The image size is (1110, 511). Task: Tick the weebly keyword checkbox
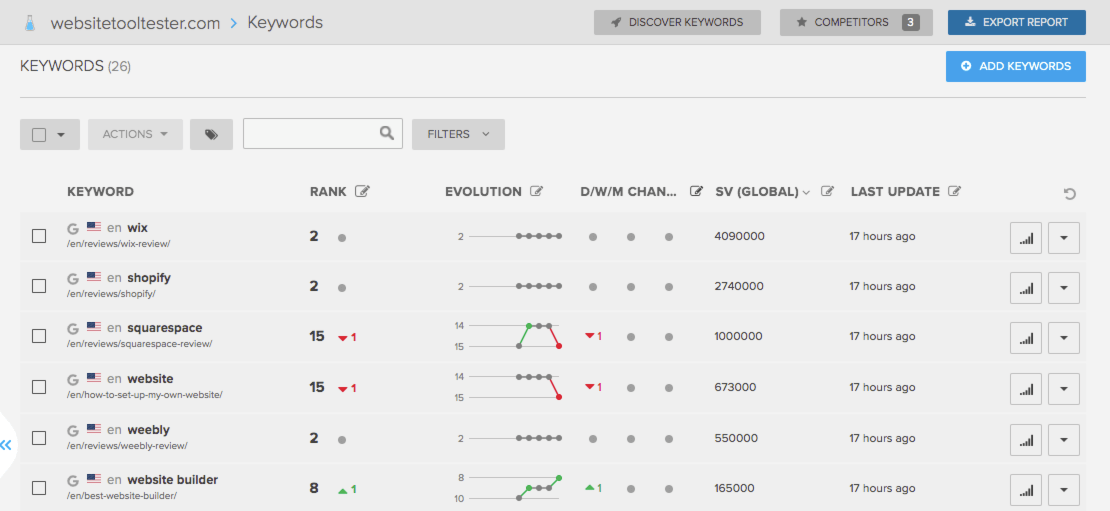pyautogui.click(x=39, y=438)
